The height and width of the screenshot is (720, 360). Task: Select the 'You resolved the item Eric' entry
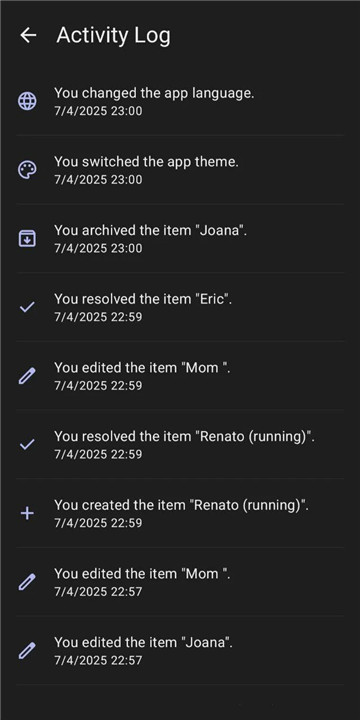pyautogui.click(x=180, y=307)
